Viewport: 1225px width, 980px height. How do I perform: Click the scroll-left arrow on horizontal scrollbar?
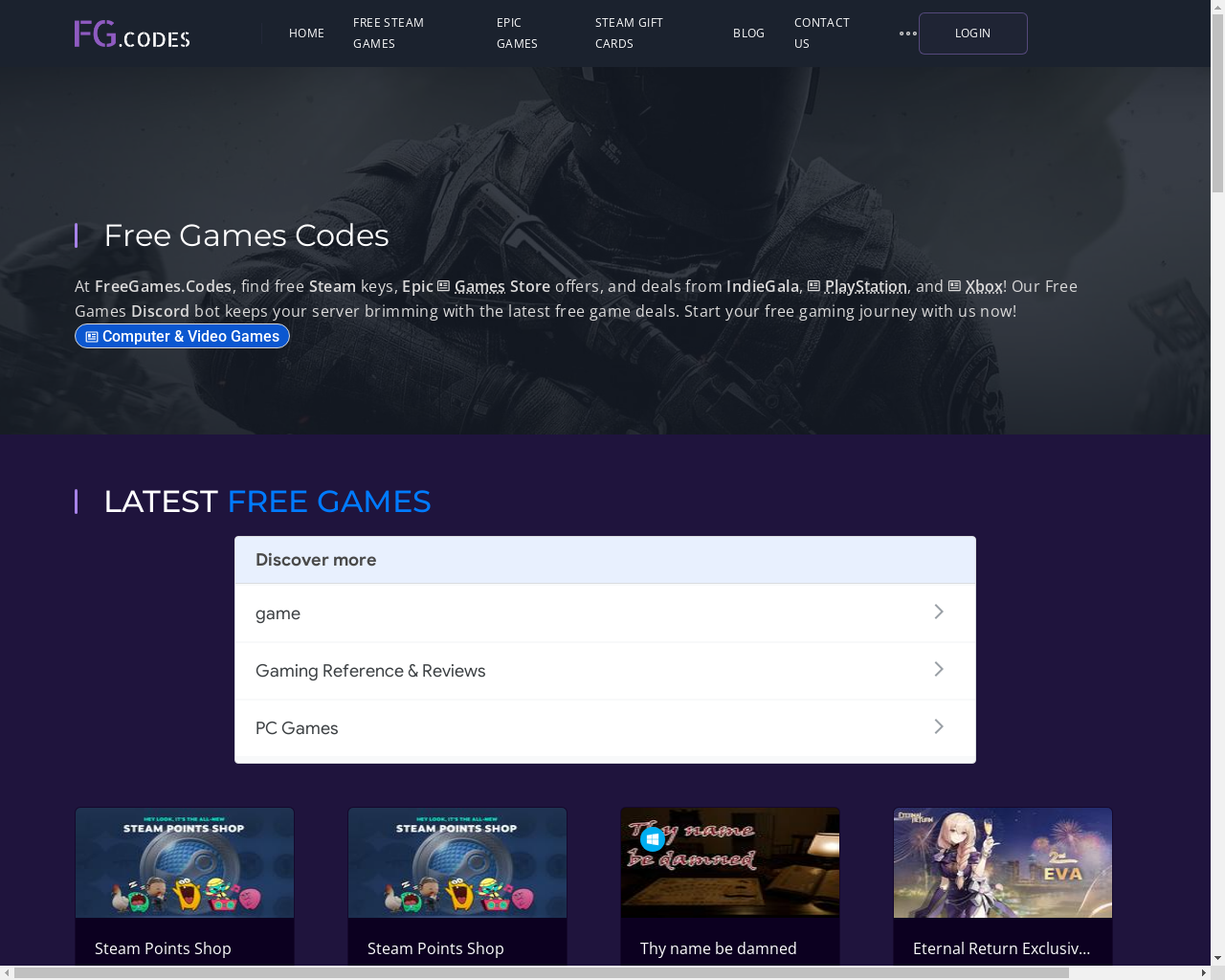tap(8, 972)
